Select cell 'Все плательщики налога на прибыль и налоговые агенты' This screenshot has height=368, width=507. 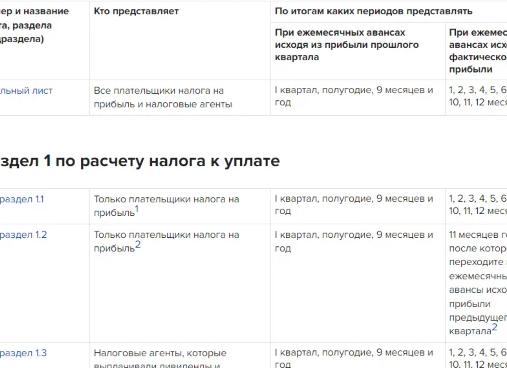163,97
